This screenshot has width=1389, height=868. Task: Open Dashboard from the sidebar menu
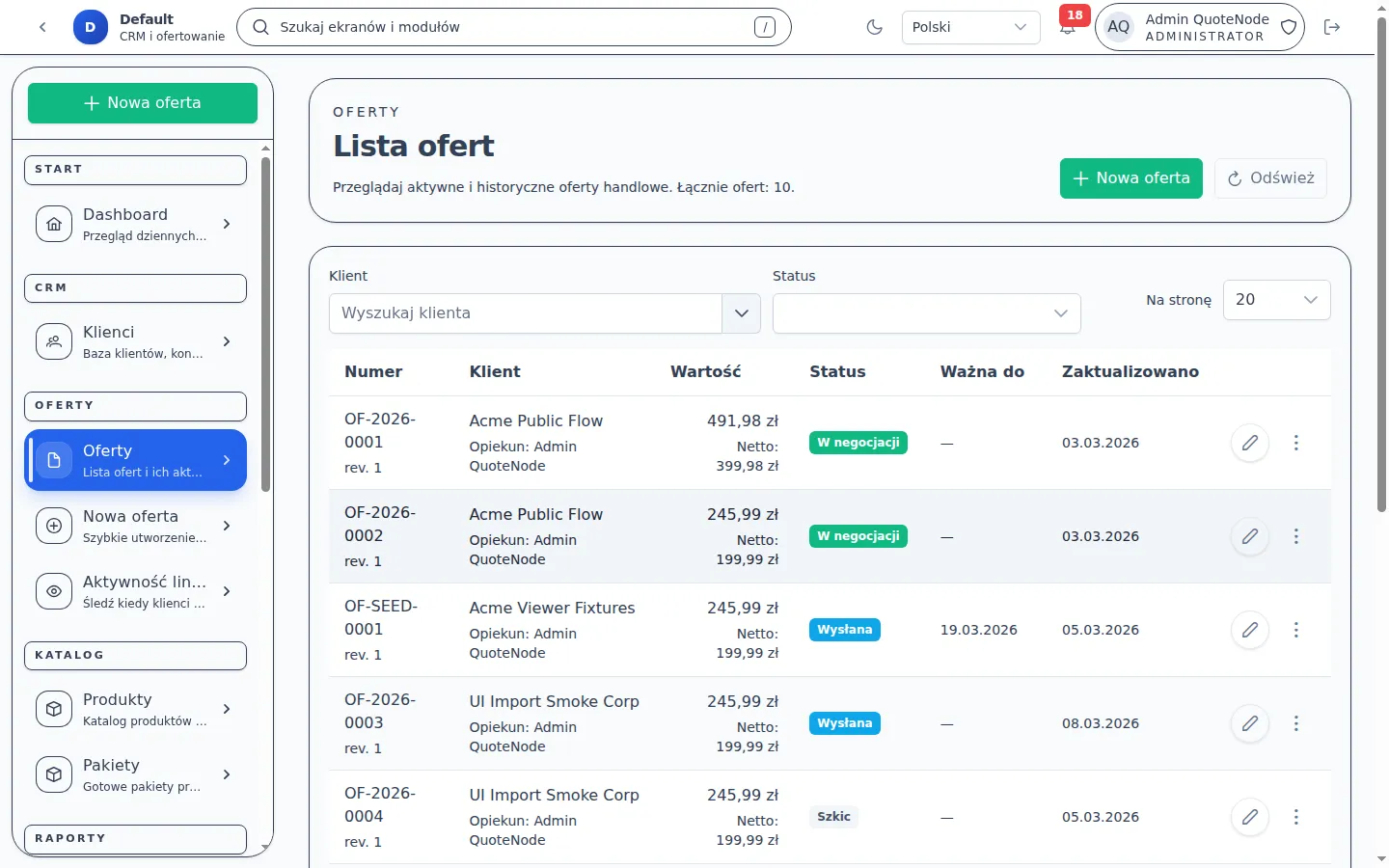tap(135, 224)
